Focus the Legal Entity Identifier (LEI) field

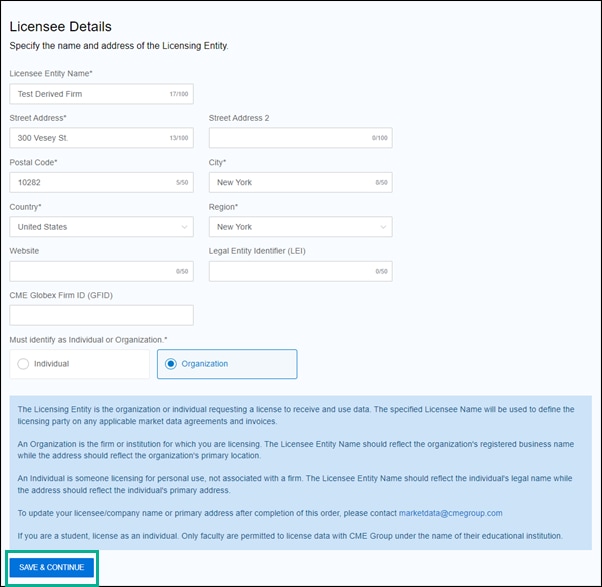tap(290, 271)
